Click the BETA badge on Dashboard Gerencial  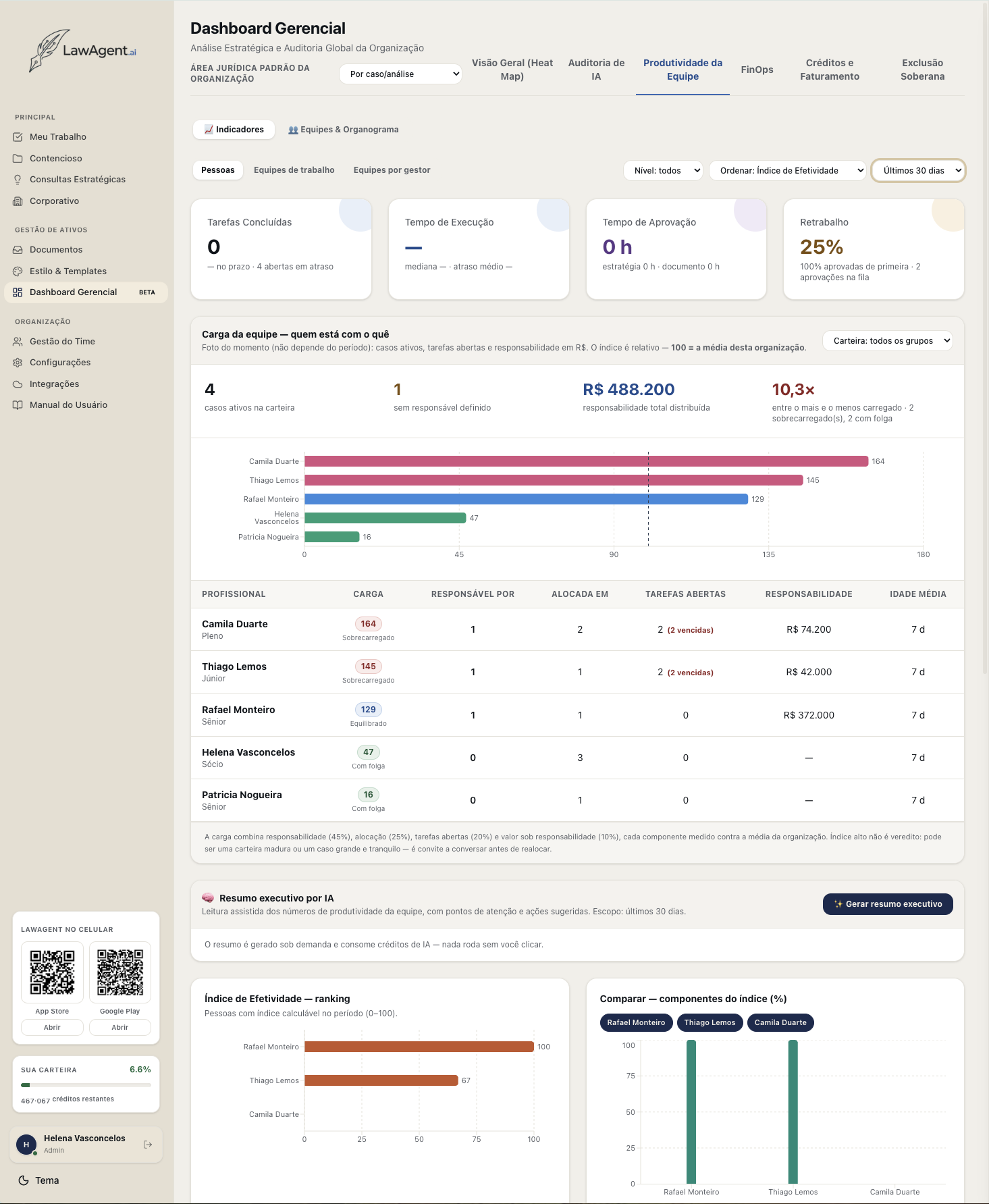pyautogui.click(x=146, y=292)
